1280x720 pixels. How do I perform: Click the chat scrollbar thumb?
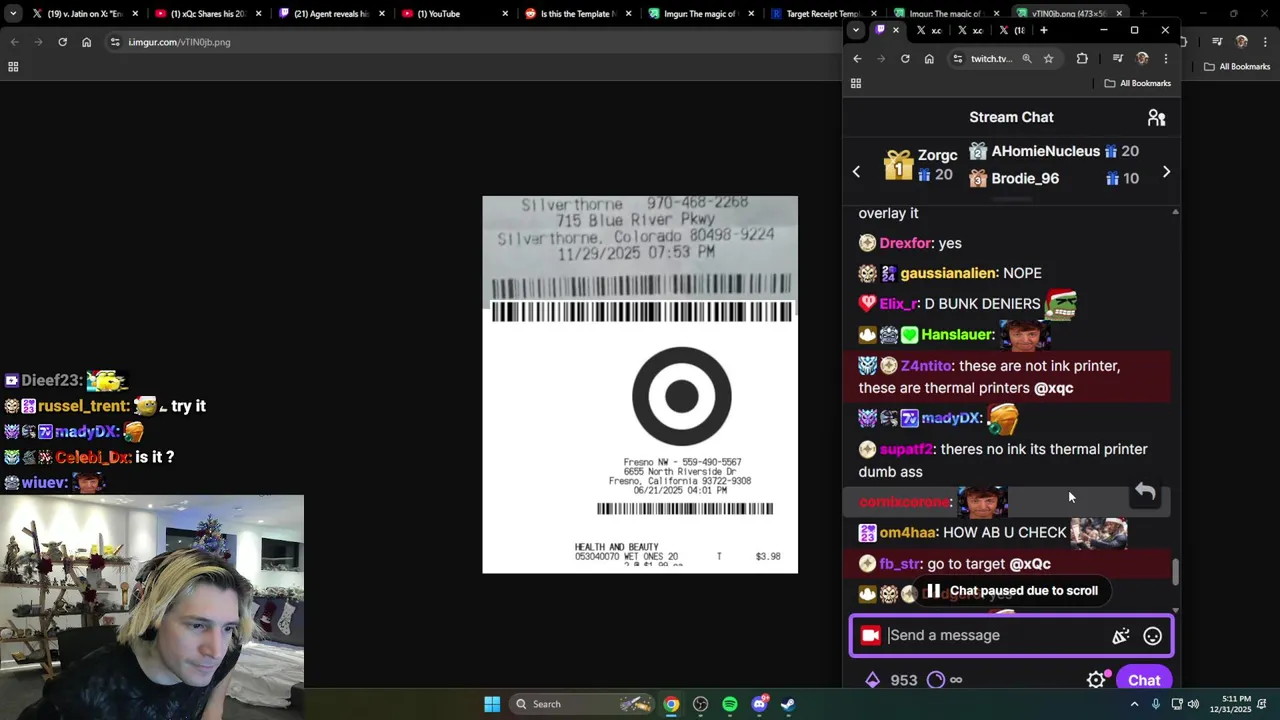pyautogui.click(x=1175, y=572)
